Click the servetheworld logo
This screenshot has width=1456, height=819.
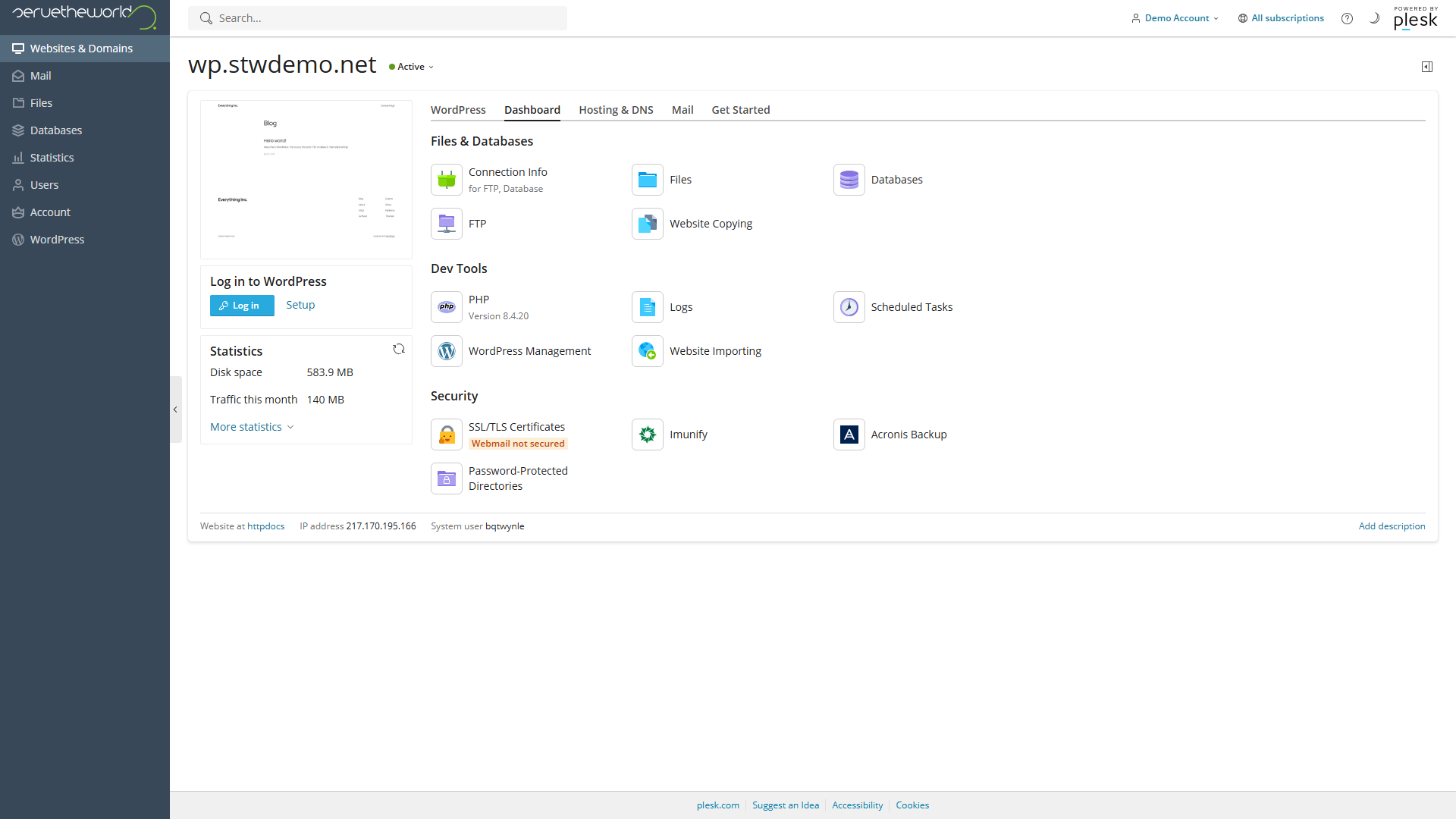tap(84, 16)
